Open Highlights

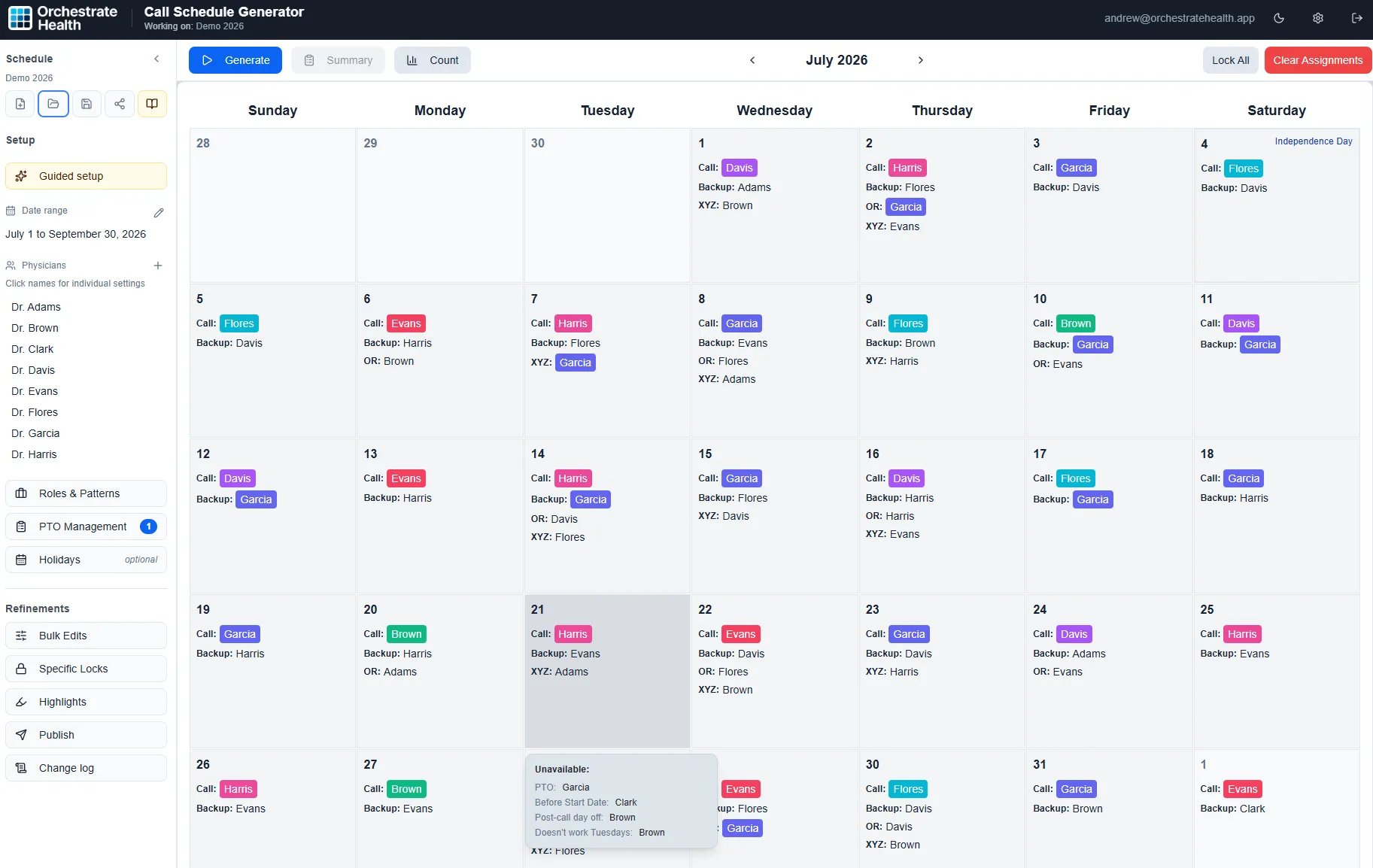(x=87, y=702)
